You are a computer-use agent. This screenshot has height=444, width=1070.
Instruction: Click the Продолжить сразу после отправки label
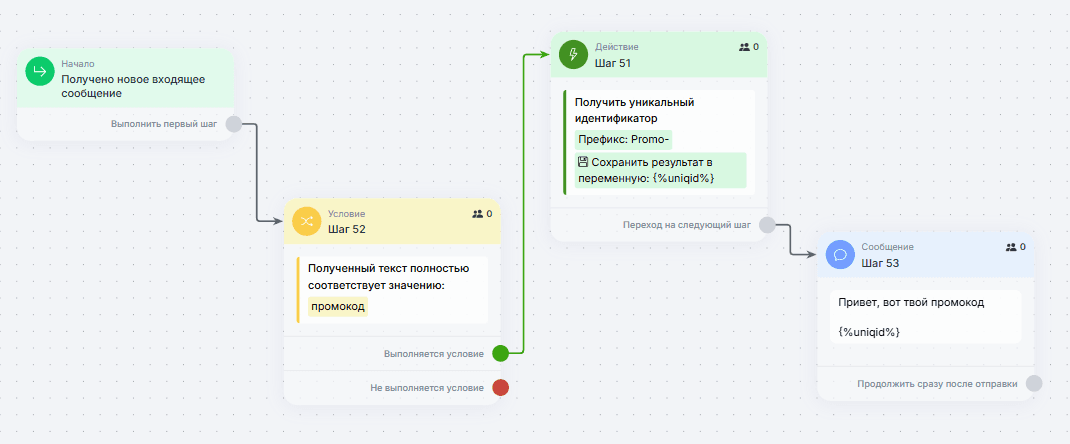[x=938, y=383]
